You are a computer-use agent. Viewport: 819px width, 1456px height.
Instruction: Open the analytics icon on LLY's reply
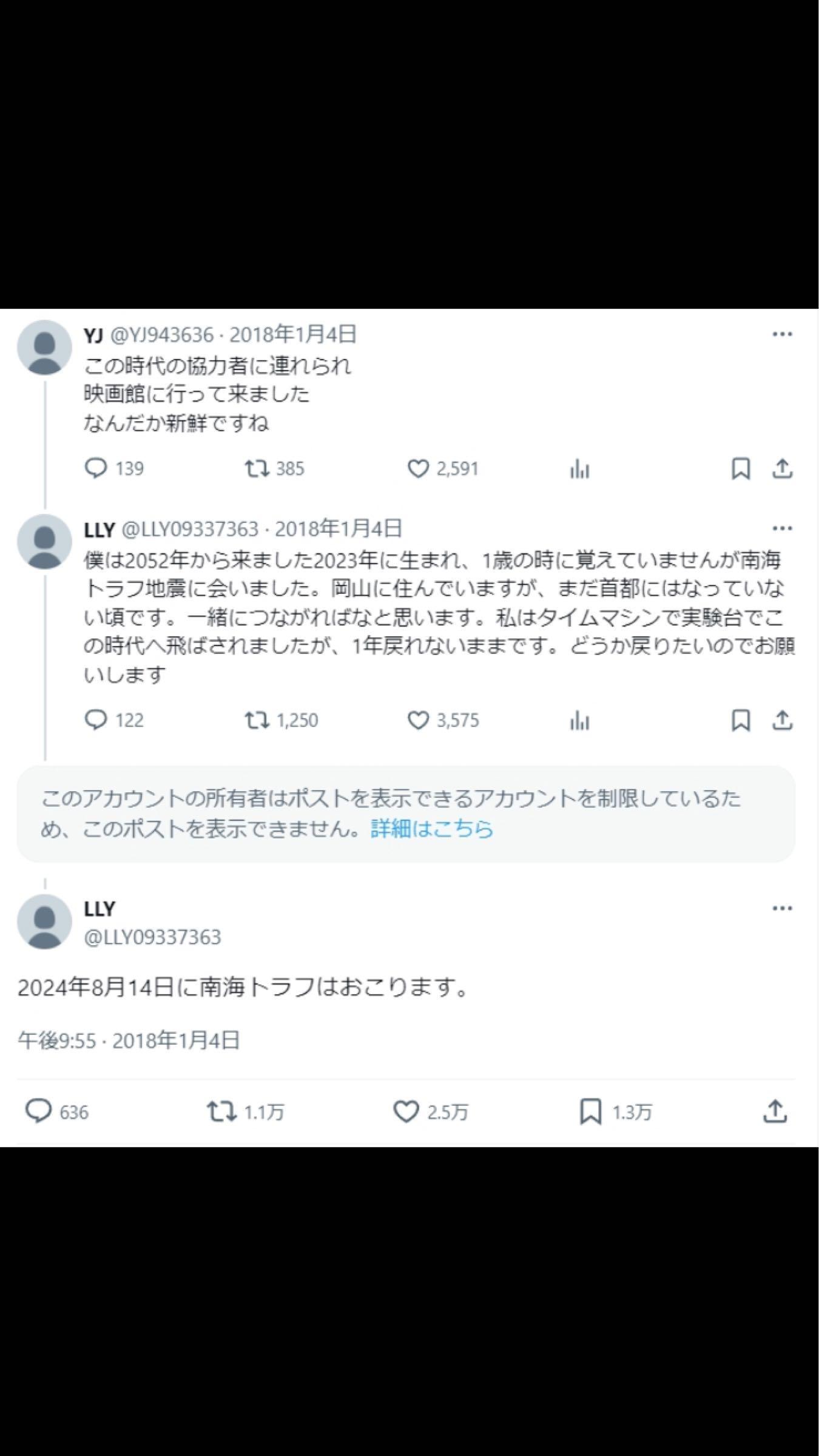581,721
